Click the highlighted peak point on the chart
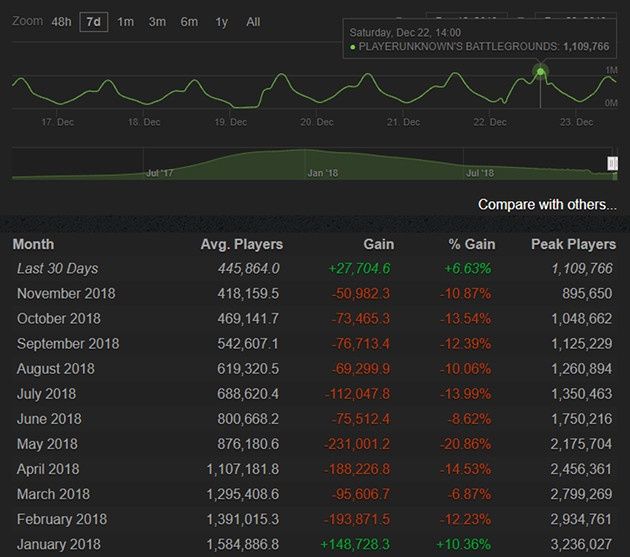Image resolution: width=630 pixels, height=557 pixels. [x=540, y=72]
